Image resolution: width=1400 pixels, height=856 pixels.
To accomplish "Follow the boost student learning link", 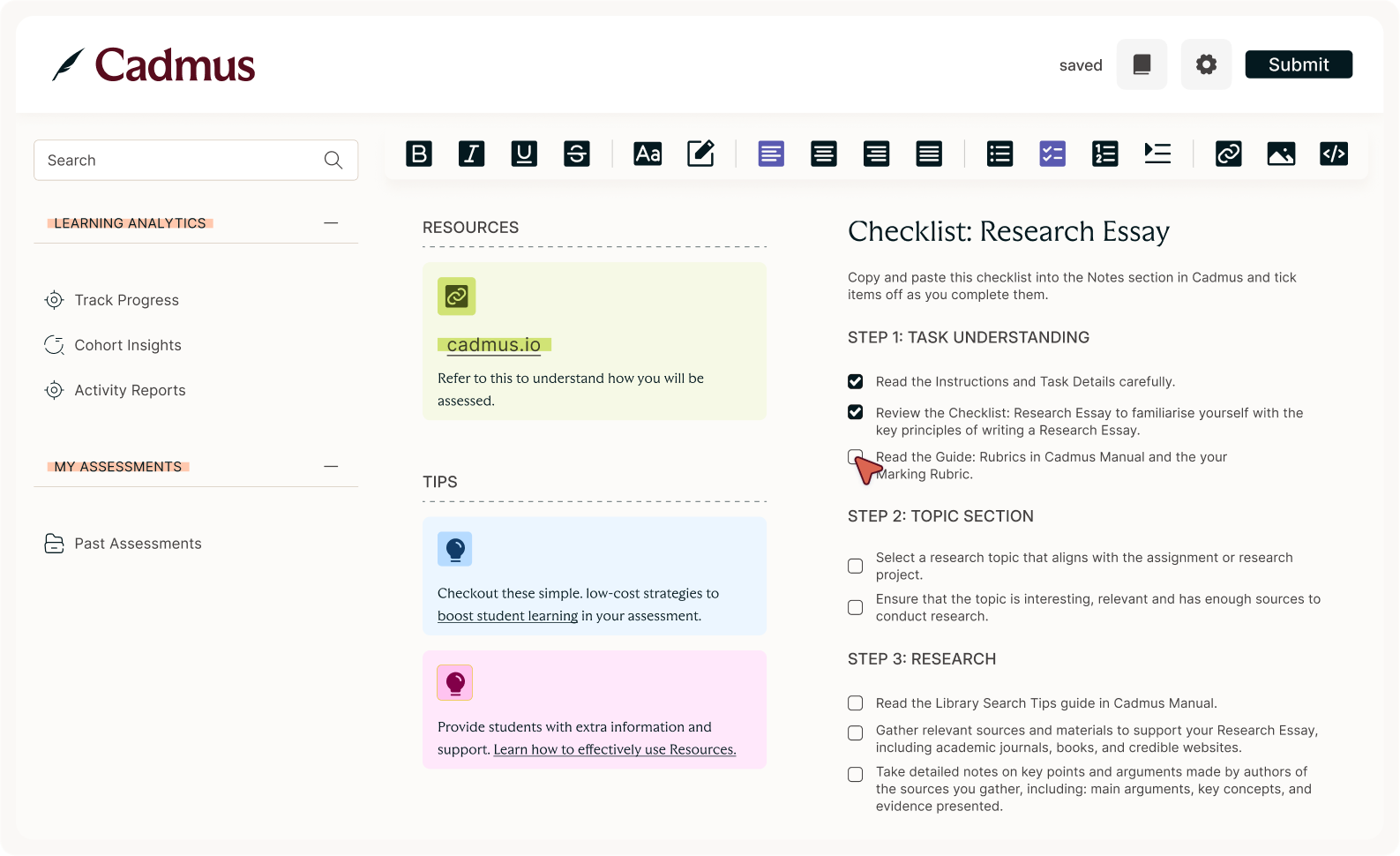I will (507, 616).
